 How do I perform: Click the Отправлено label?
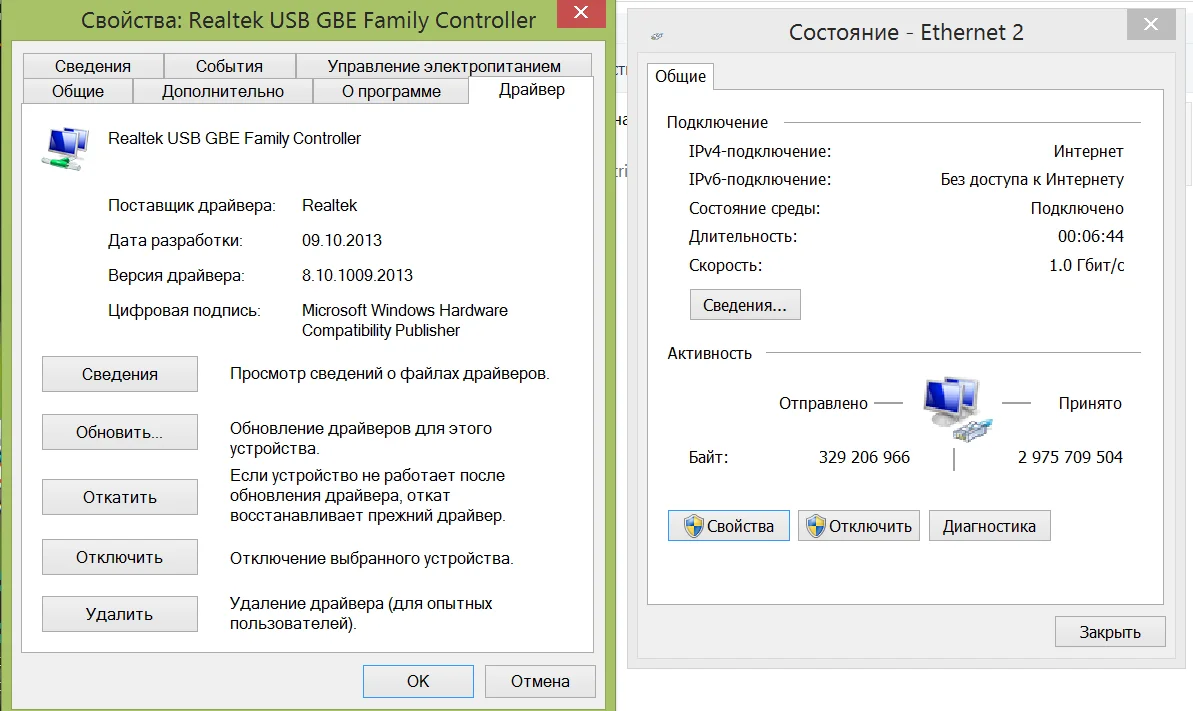(822, 403)
